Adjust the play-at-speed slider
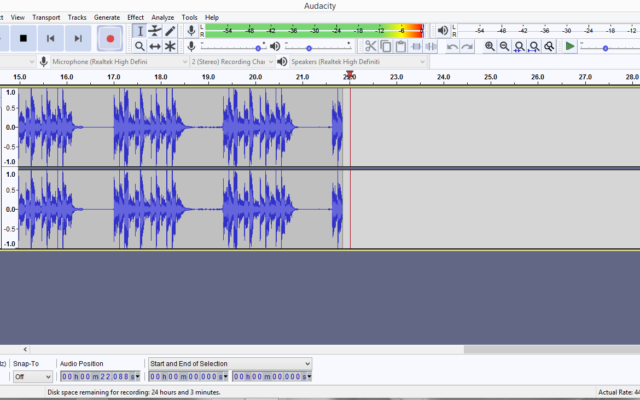This screenshot has width=640, height=400. [x=605, y=48]
